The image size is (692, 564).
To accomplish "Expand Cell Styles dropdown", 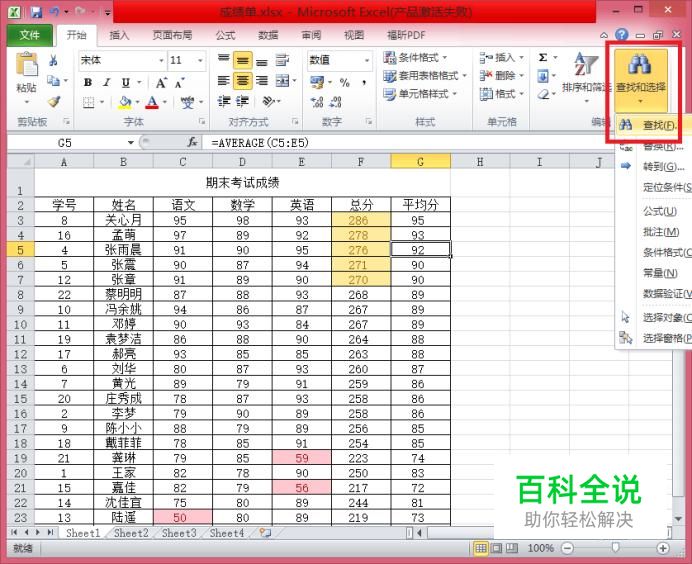I will click(455, 94).
